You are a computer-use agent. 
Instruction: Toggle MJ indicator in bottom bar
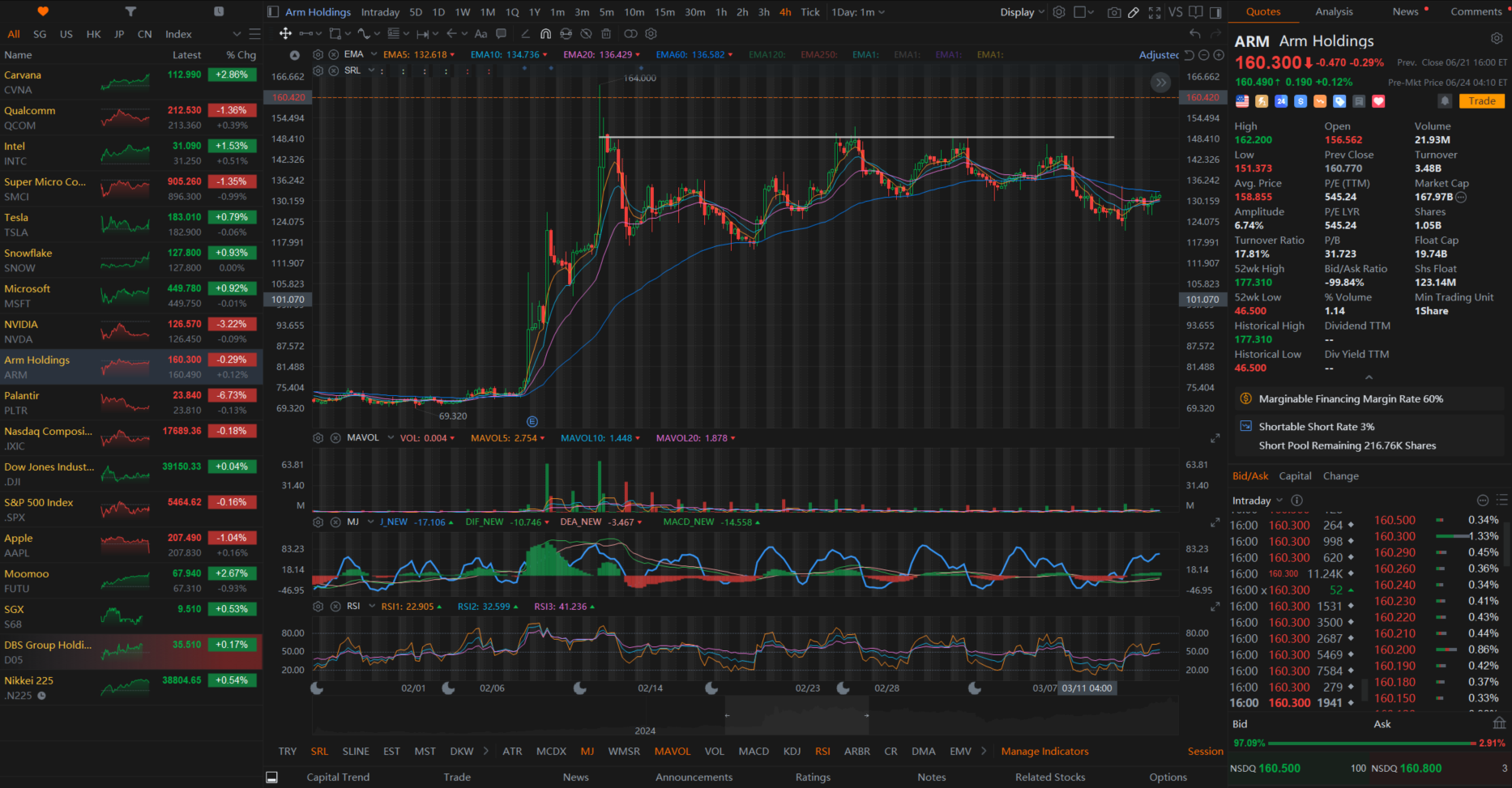click(x=587, y=752)
